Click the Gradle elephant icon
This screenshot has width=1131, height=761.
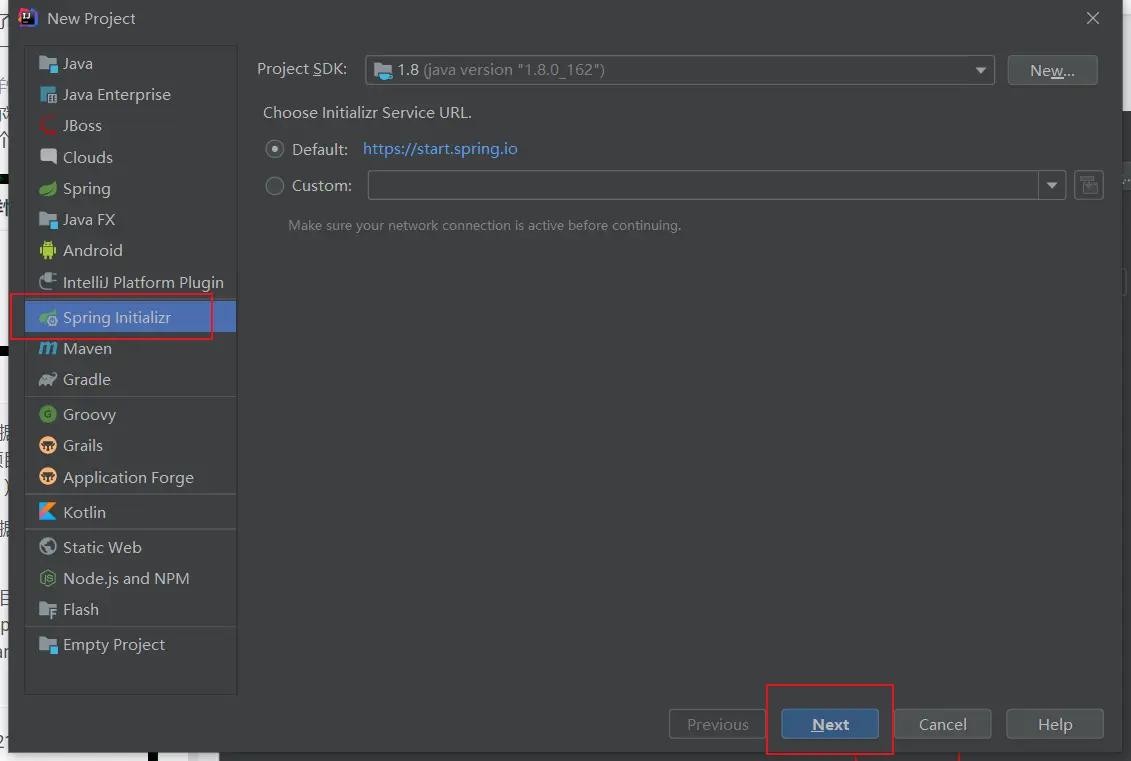(x=48, y=380)
